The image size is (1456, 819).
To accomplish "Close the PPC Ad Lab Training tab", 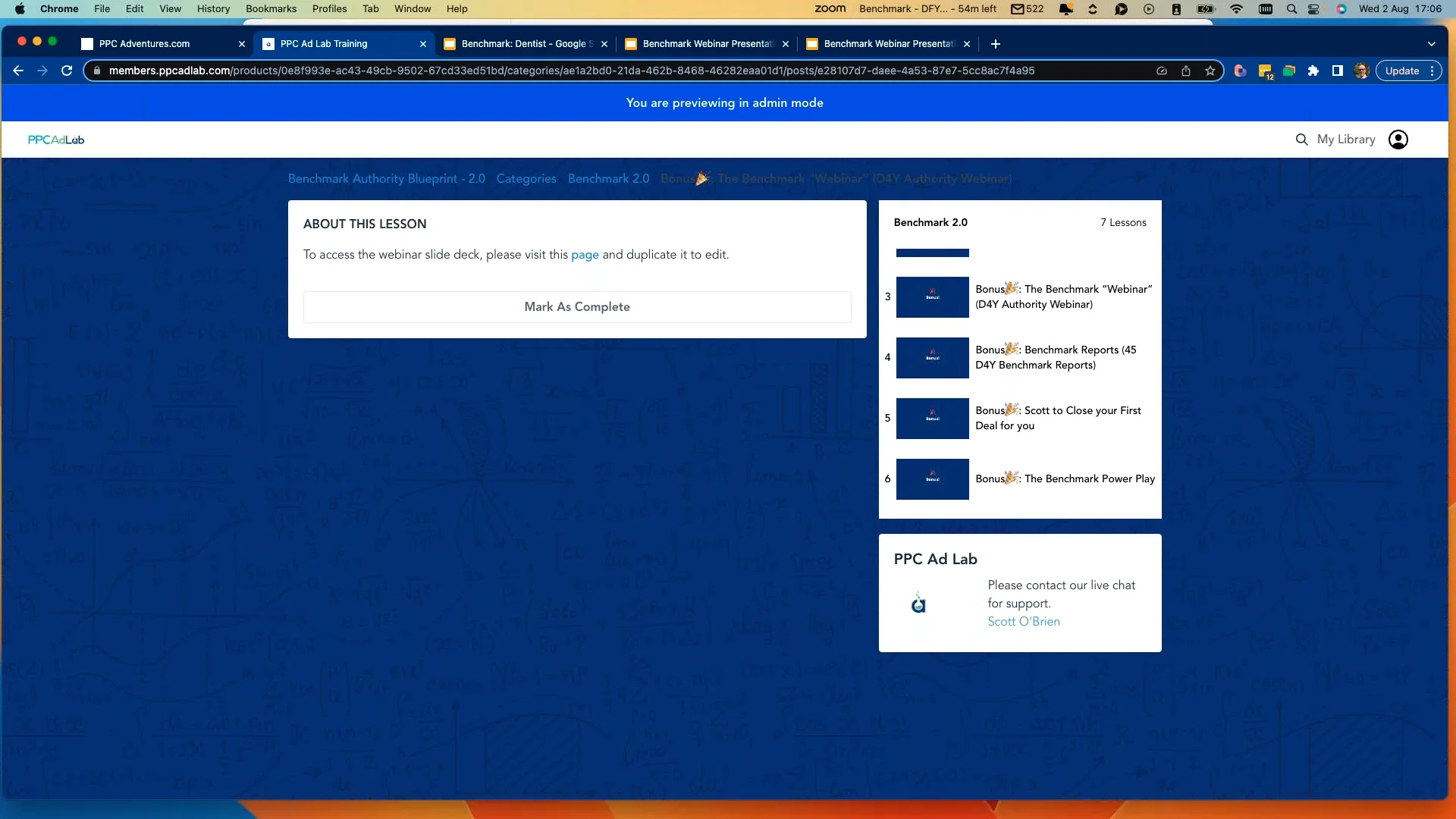I will click(423, 44).
